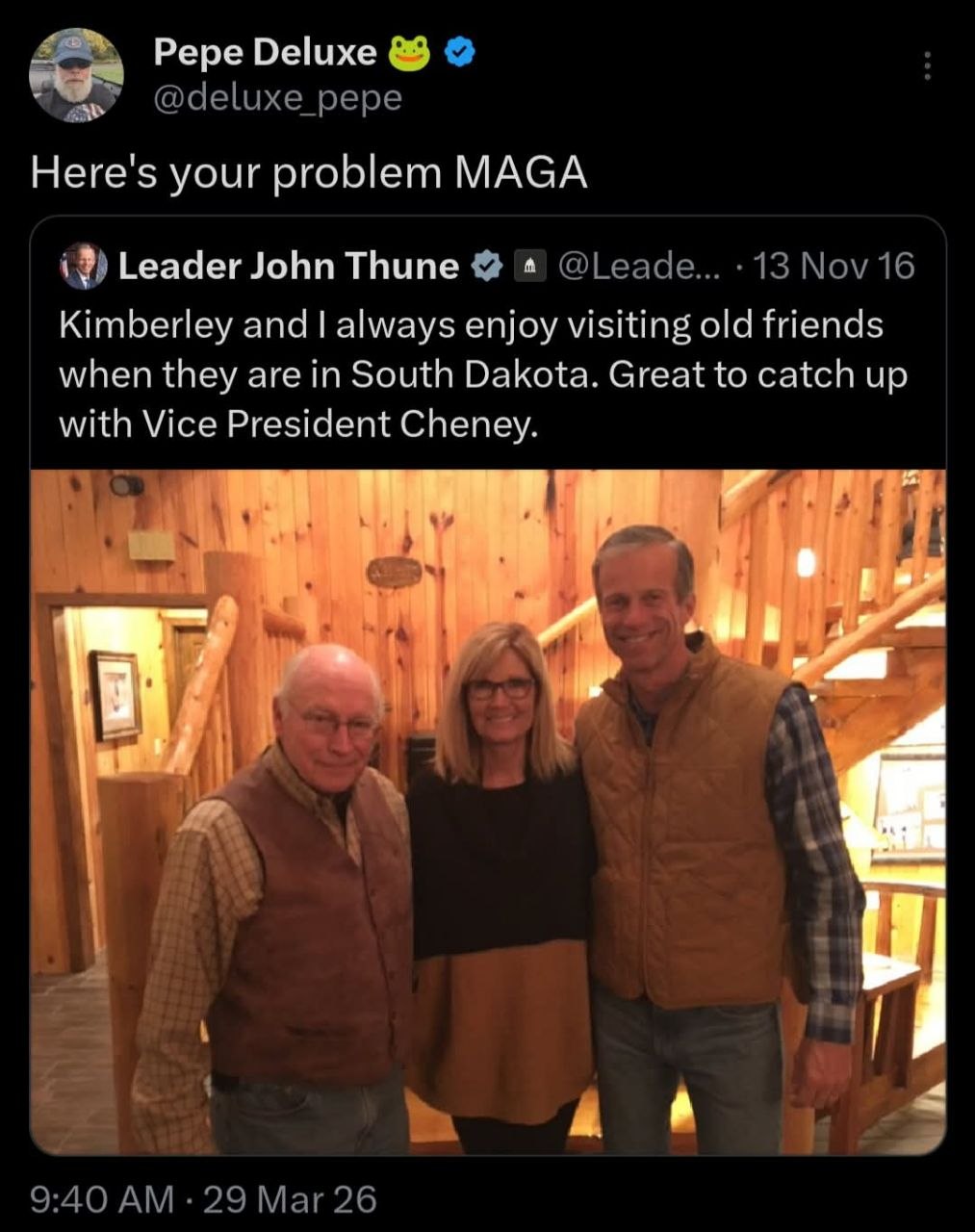The width and height of the screenshot is (975, 1232).
Task: Click the "Here's your problem MAGA" text
Action: 309,172
